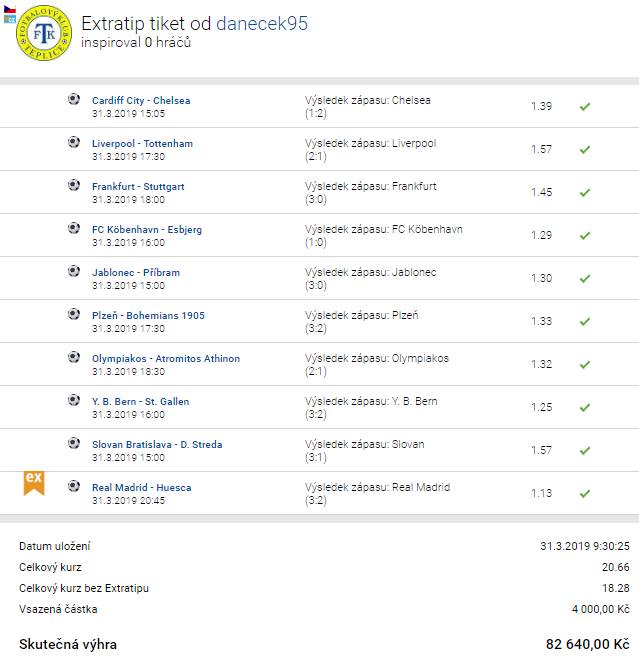Click the green checkmark for Y. B. Bern bet

click(x=585, y=408)
